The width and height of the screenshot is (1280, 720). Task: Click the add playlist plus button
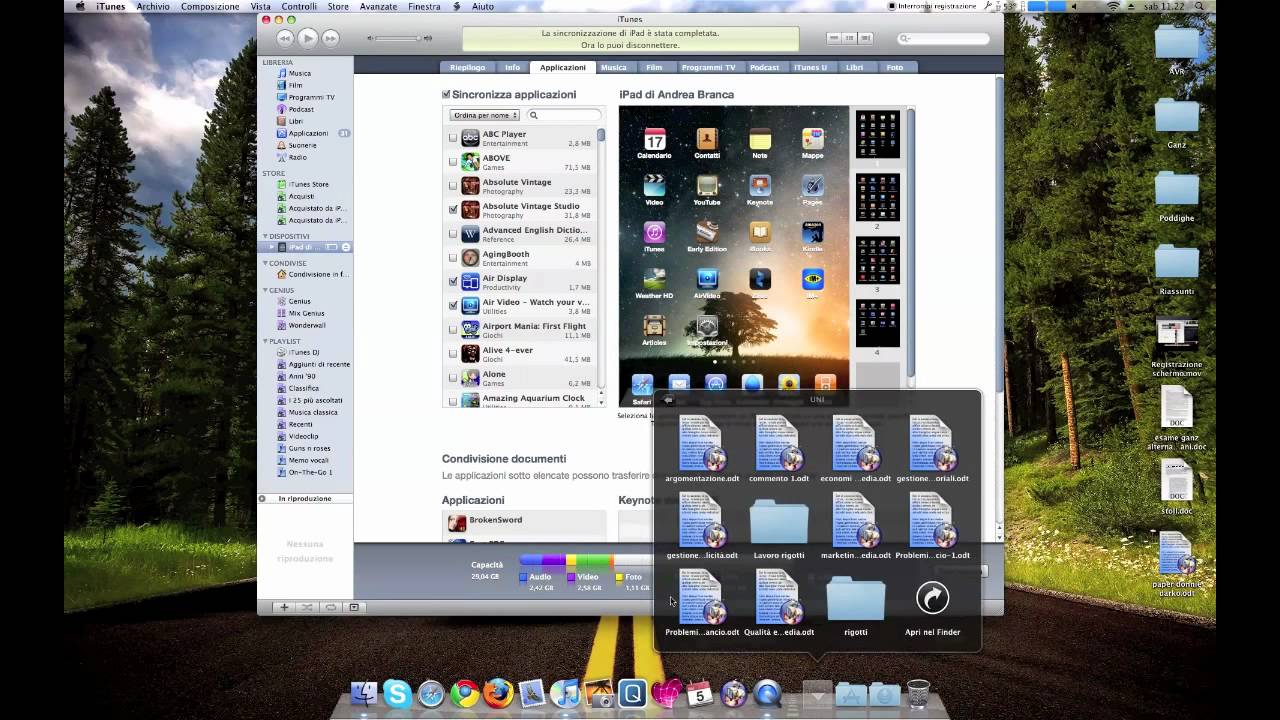click(284, 607)
